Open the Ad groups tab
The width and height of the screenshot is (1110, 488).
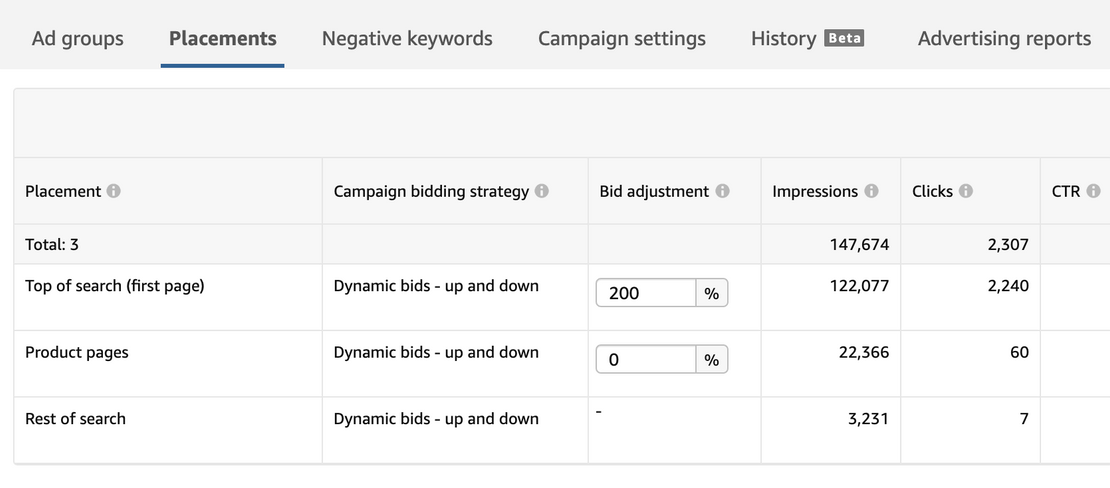point(78,38)
